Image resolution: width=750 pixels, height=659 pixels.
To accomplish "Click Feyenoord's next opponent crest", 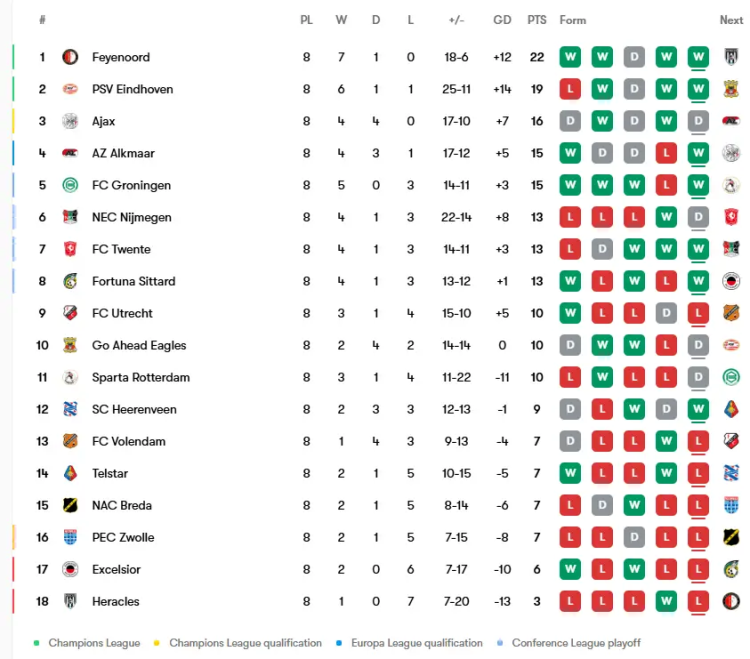I will 731,57.
